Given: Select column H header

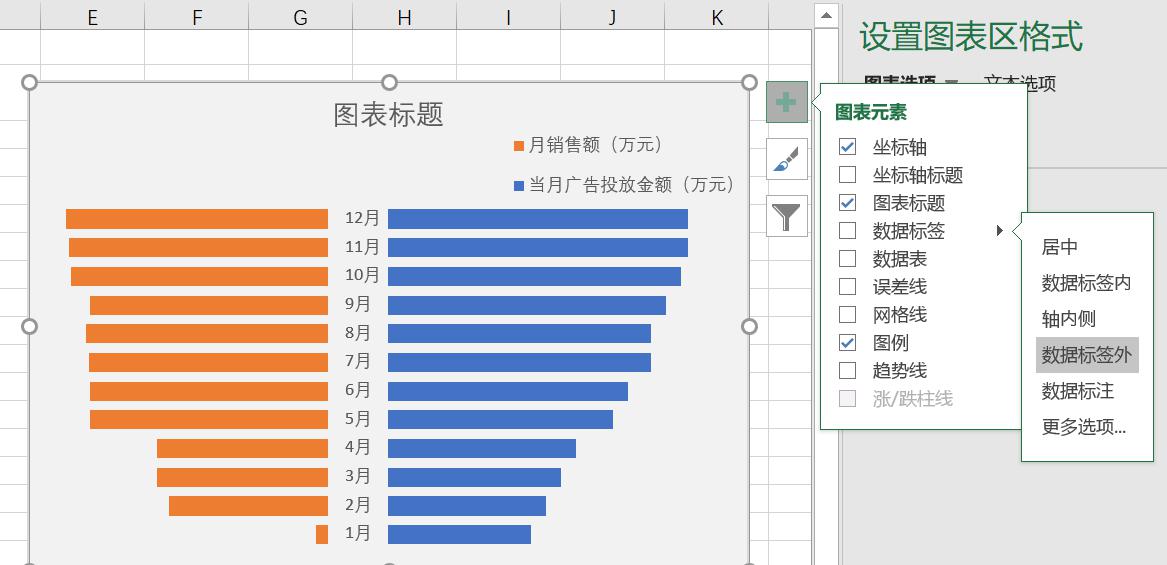Looking at the screenshot, I should coord(404,17).
